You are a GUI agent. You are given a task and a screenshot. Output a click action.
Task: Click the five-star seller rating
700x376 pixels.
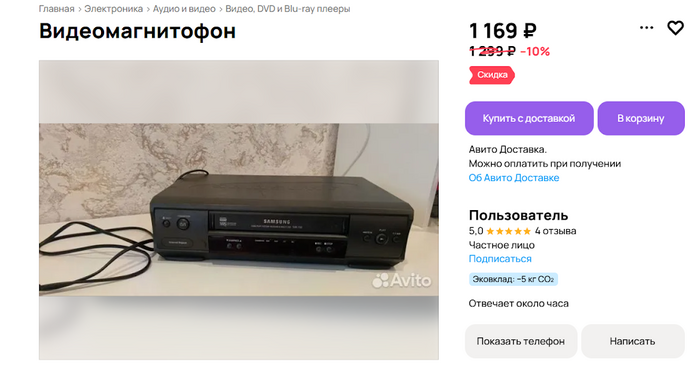[x=508, y=231]
